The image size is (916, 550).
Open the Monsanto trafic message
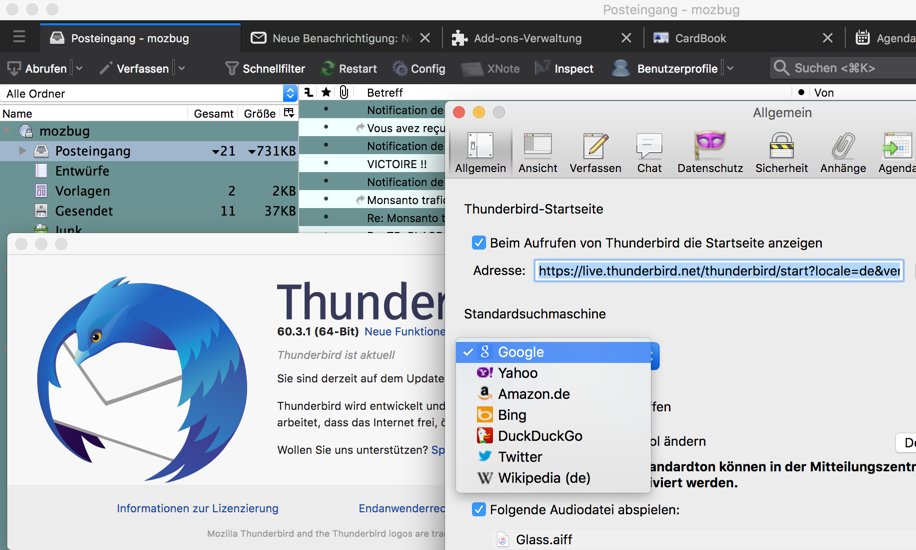406,200
